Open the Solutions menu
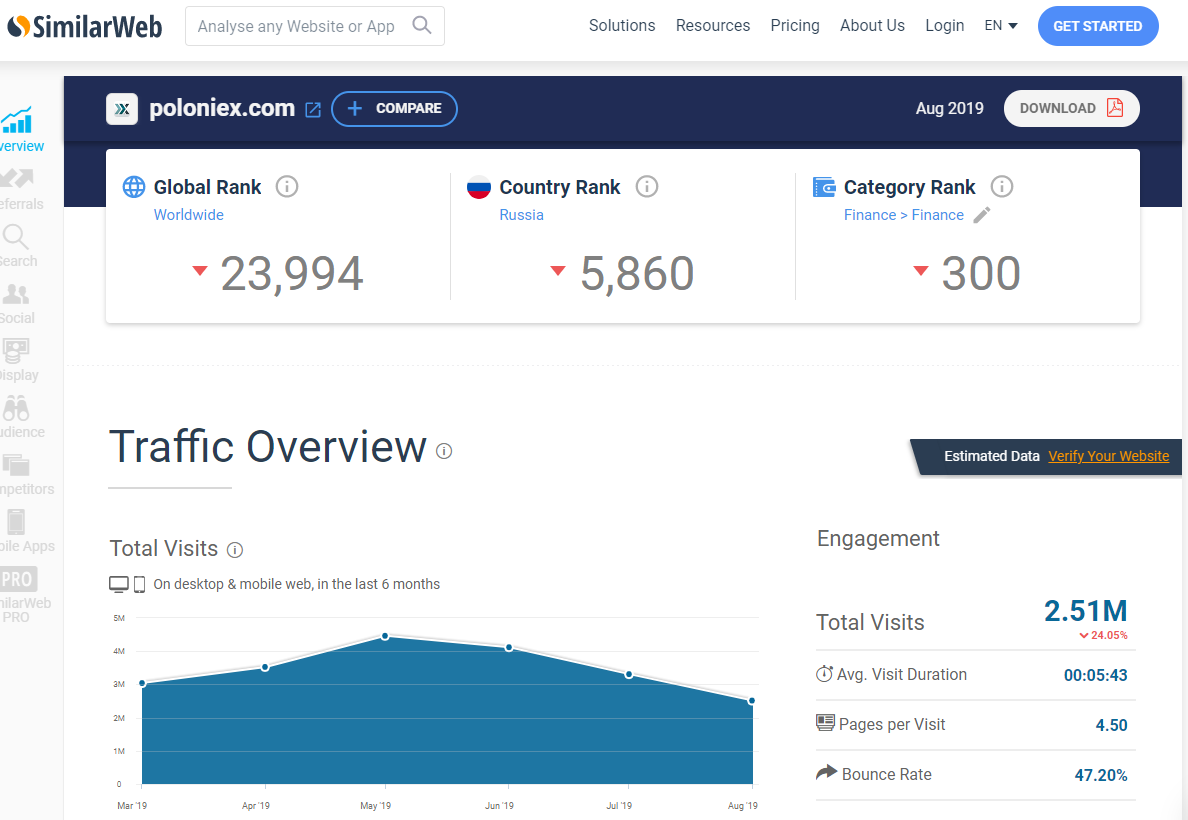Viewport: 1188px width, 820px height. 622,26
